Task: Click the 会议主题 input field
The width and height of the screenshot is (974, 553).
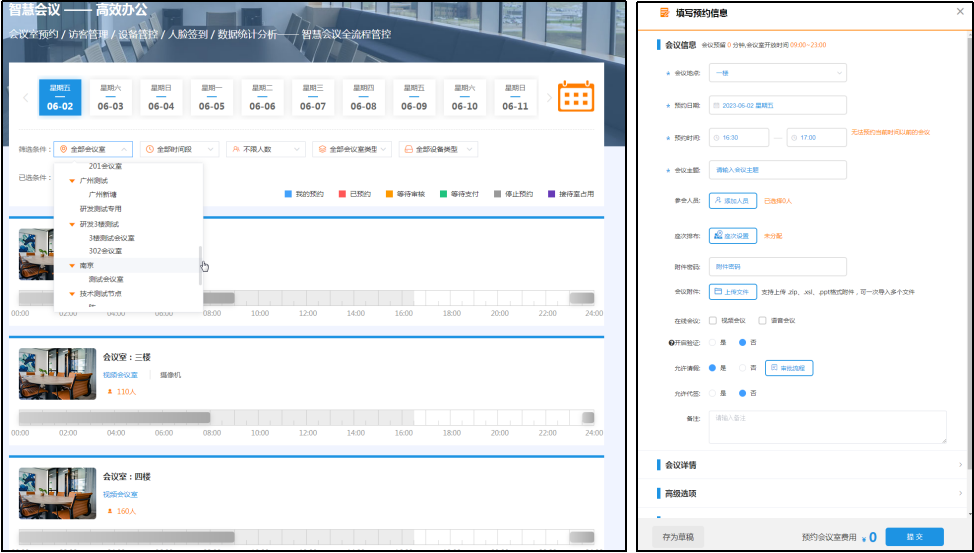Action: 778,170
